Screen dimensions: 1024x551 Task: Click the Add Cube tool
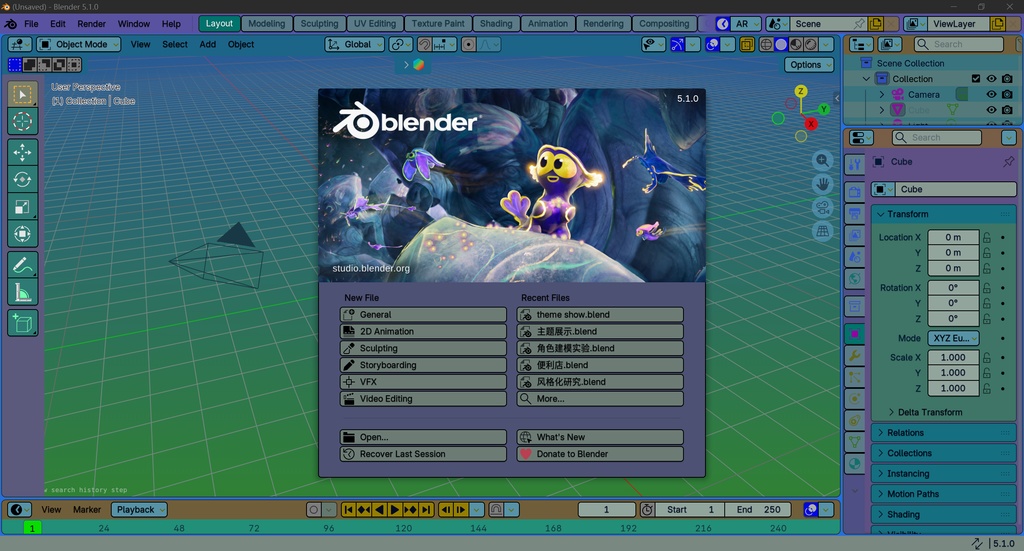click(x=22, y=323)
